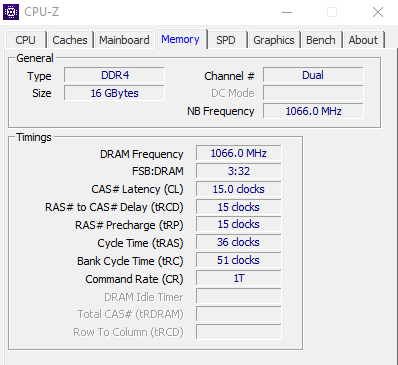Click the RAS# Precharge value 15 clocks
The image size is (398, 365).
tap(239, 224)
